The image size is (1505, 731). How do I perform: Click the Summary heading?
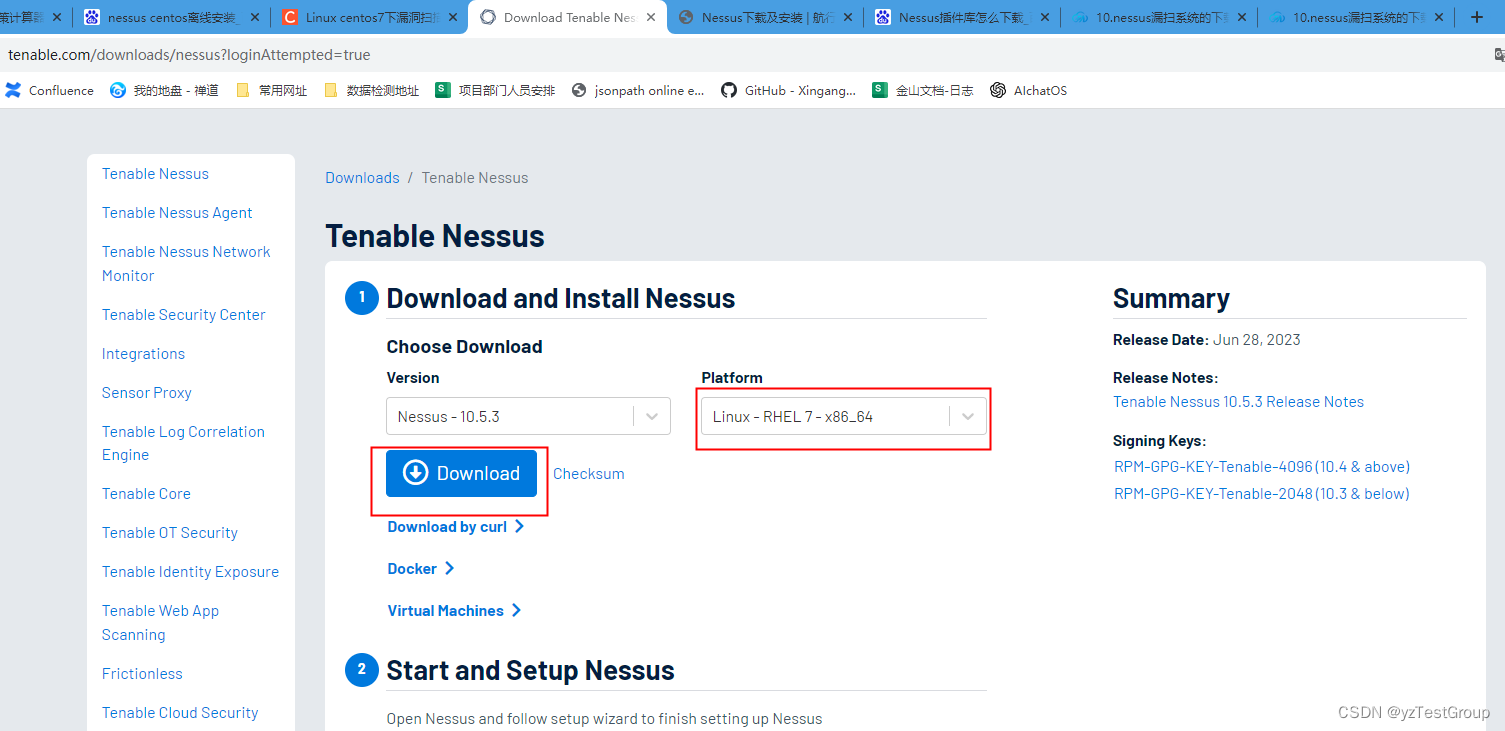pos(1171,298)
